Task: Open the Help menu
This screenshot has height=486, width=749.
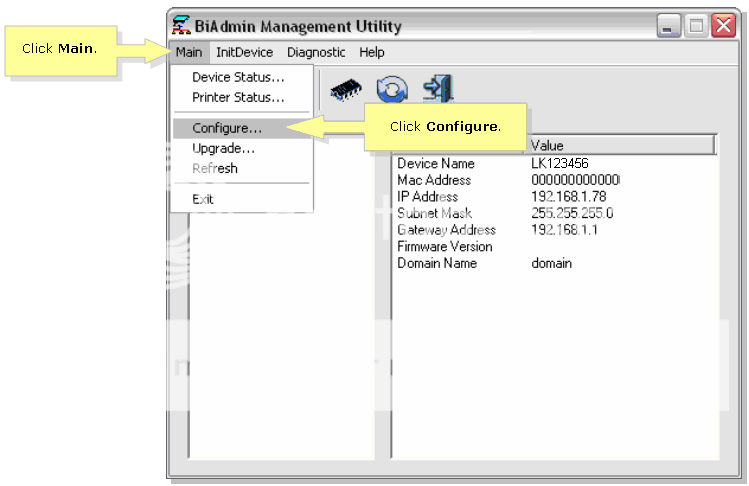Action: click(372, 52)
